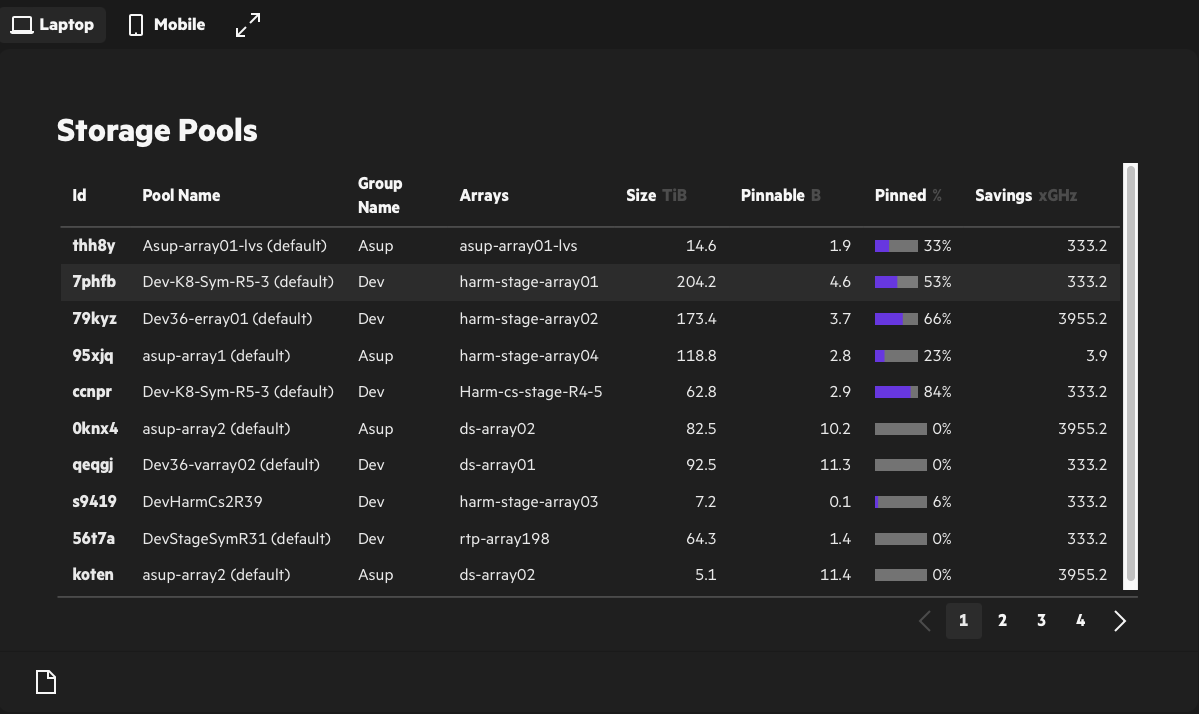Select row id 0knx4
This screenshot has width=1199, height=714.
95,428
